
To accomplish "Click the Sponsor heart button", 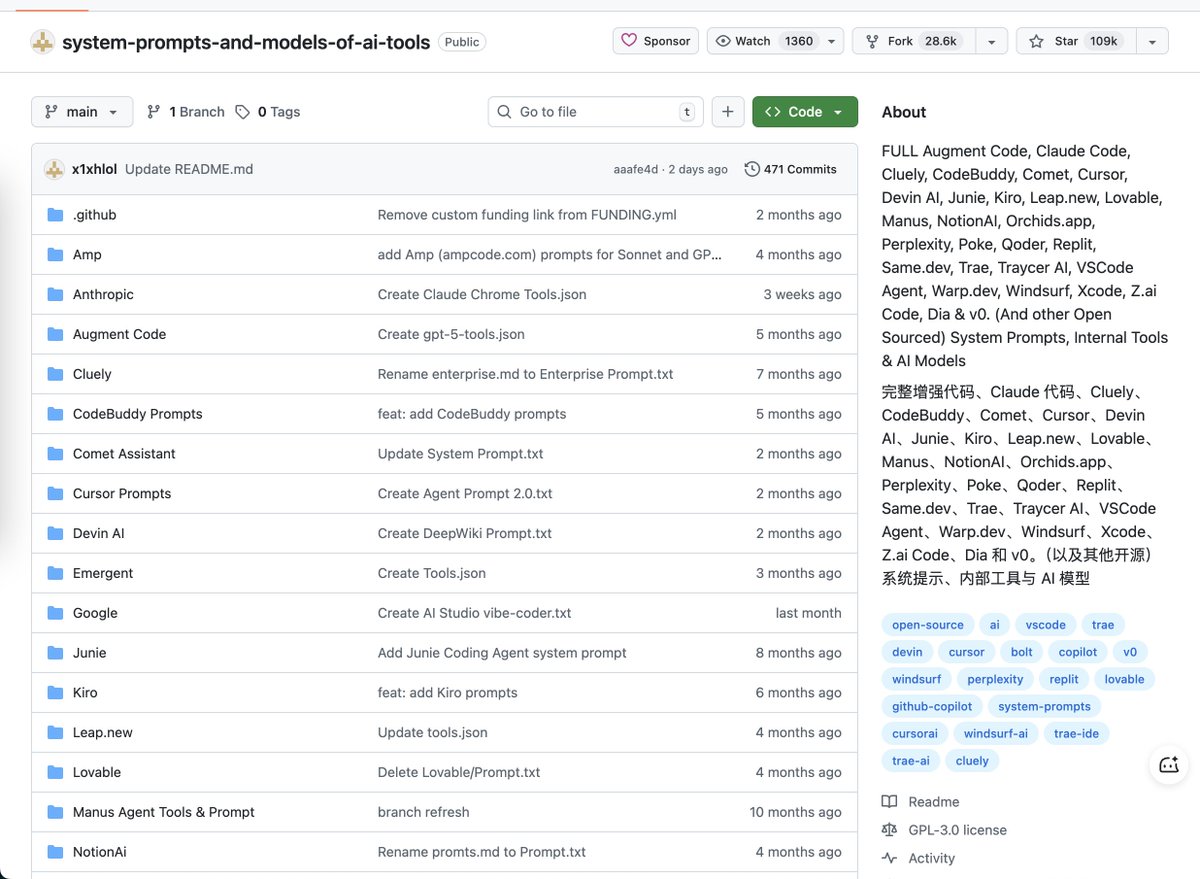I will pyautogui.click(x=656, y=41).
